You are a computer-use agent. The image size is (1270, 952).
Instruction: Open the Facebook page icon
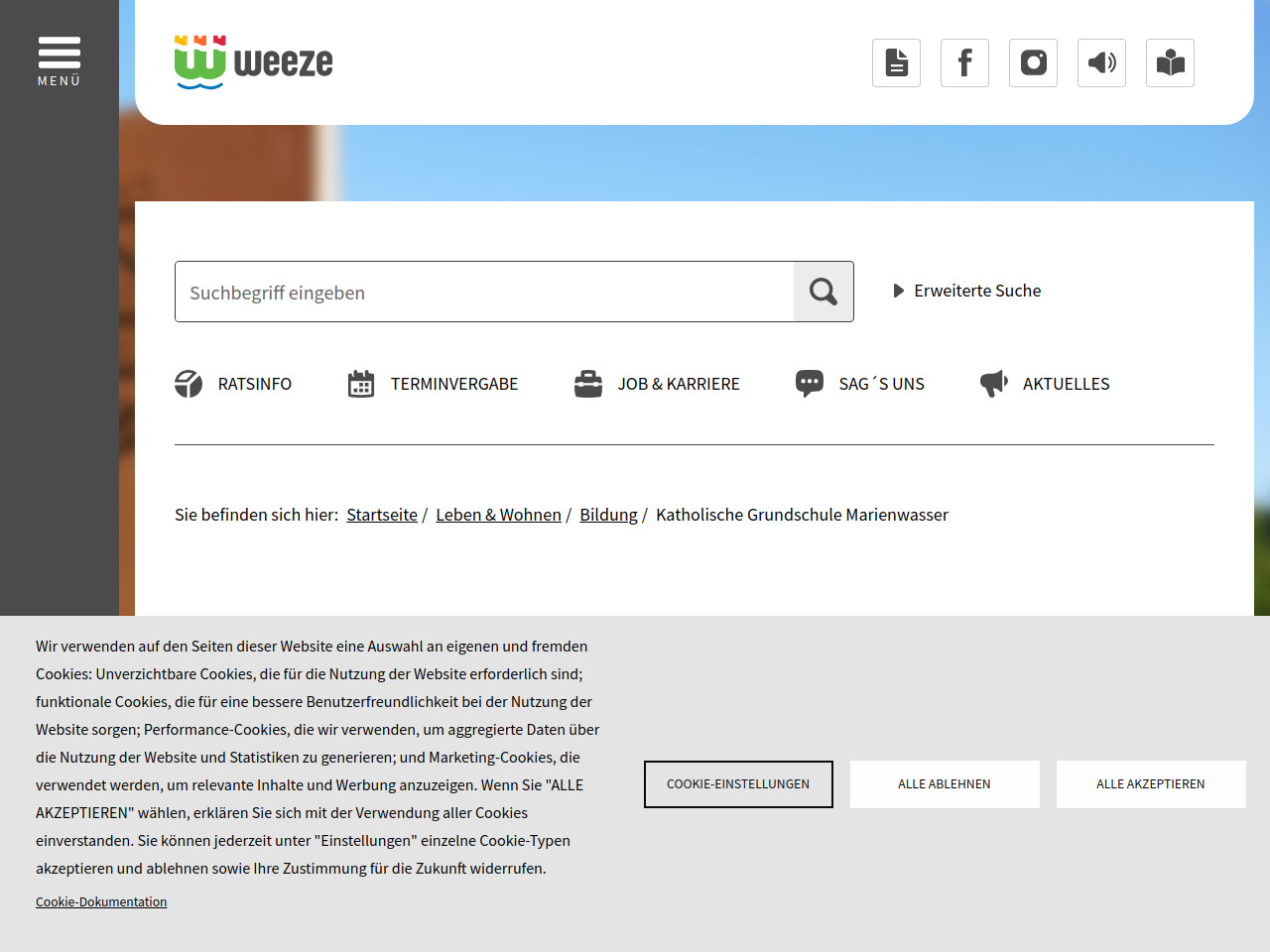(964, 63)
